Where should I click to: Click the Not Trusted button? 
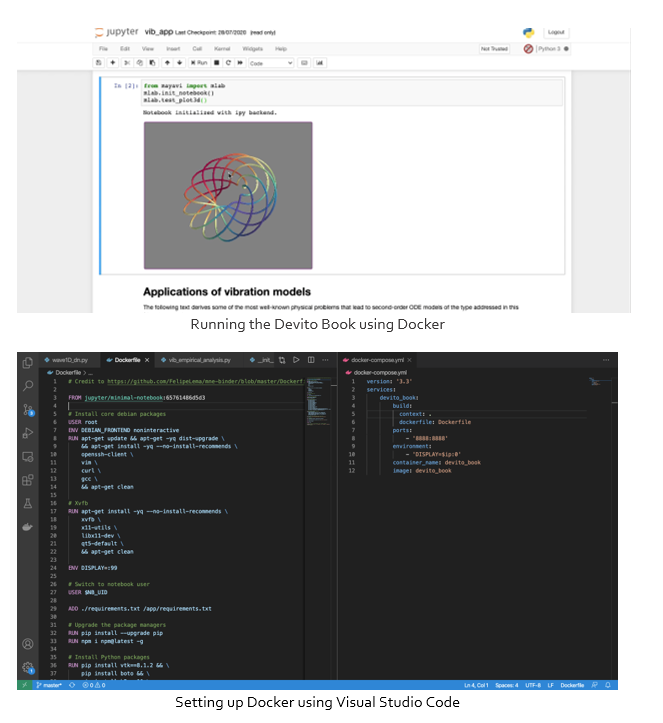pyautogui.click(x=494, y=49)
